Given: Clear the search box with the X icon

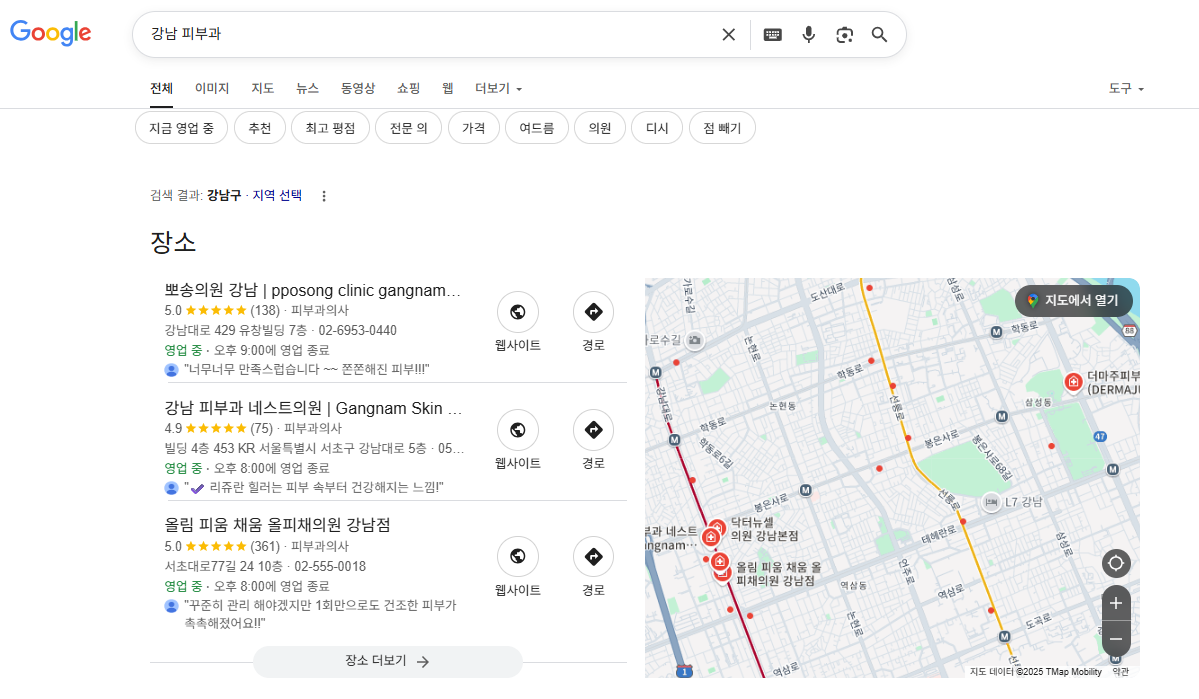Looking at the screenshot, I should tap(729, 34).
